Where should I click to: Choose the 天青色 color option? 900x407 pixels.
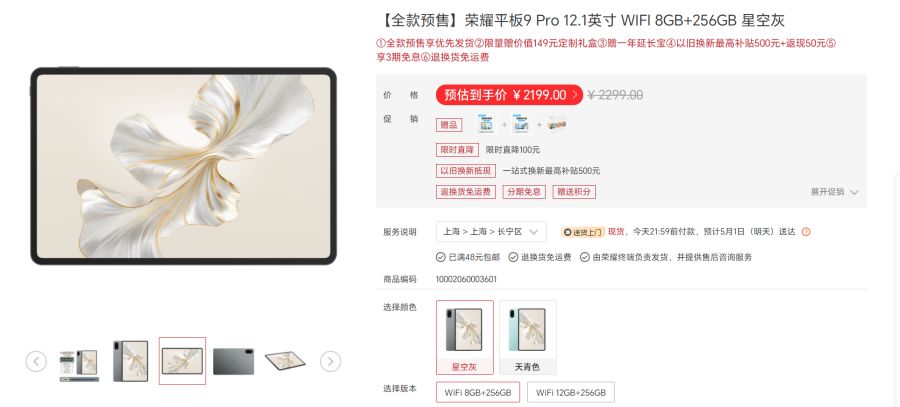click(x=527, y=337)
